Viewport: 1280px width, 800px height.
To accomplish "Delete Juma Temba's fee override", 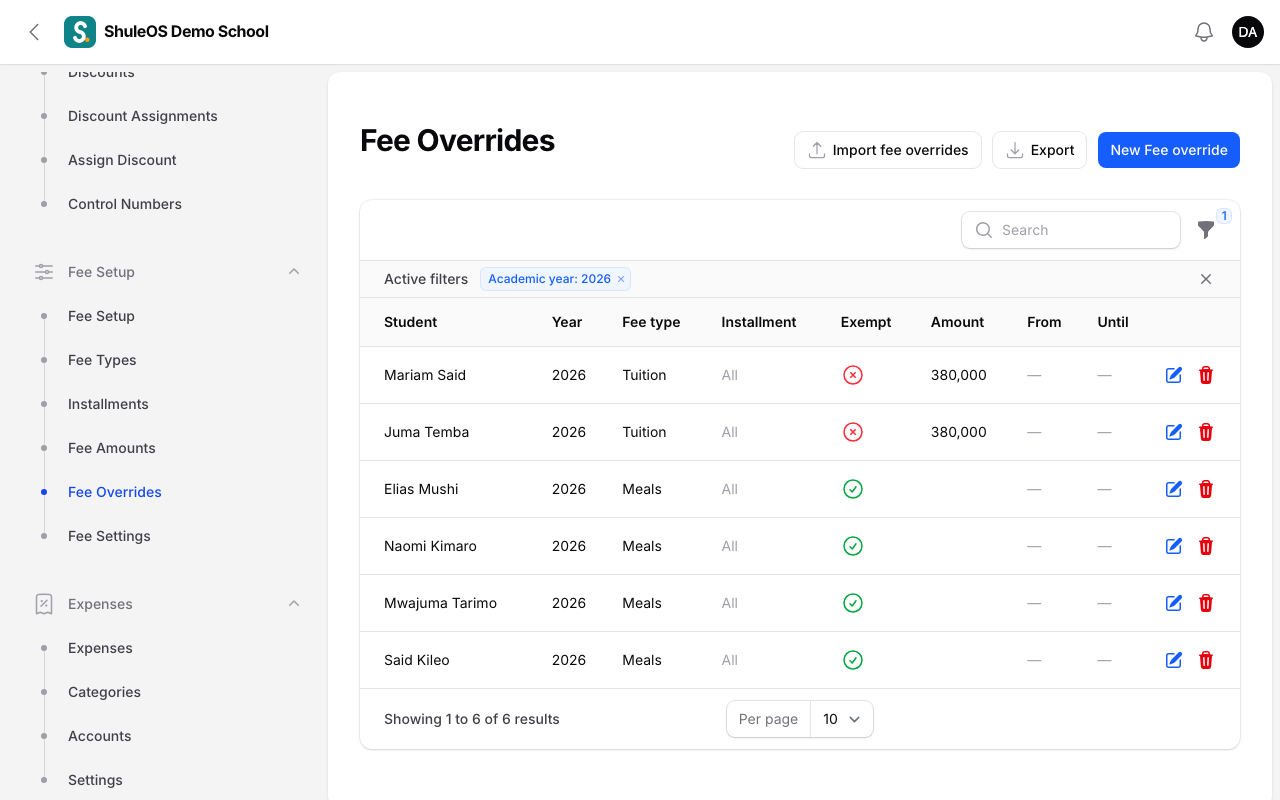I will [1206, 432].
